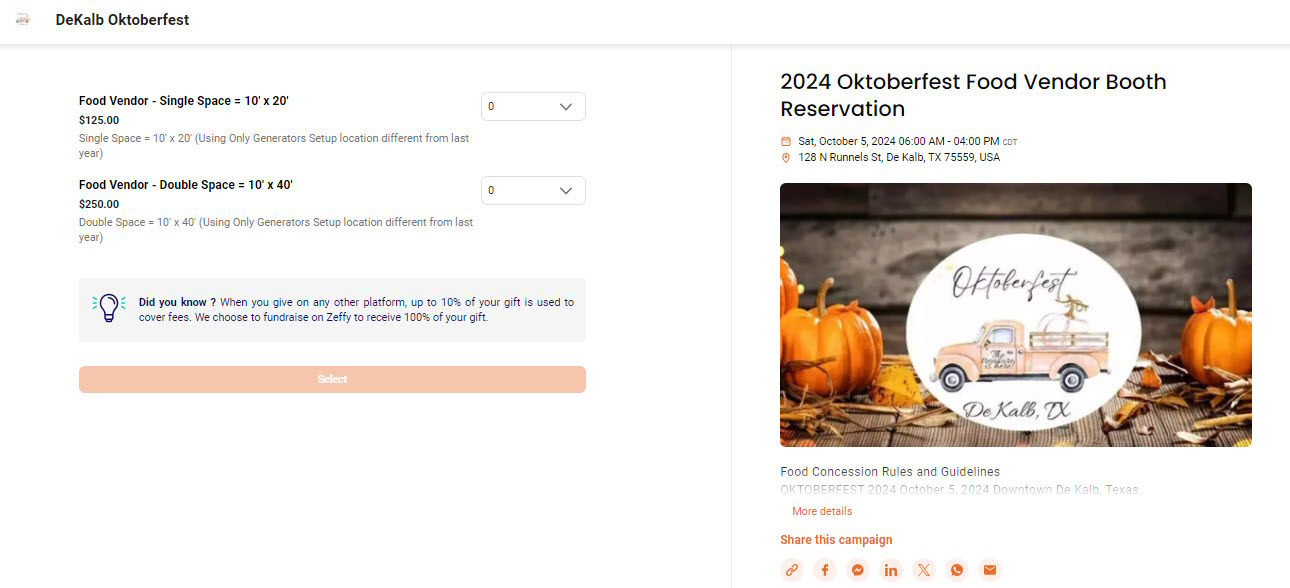Share campaign on LinkedIn
1290x588 pixels.
click(x=891, y=570)
